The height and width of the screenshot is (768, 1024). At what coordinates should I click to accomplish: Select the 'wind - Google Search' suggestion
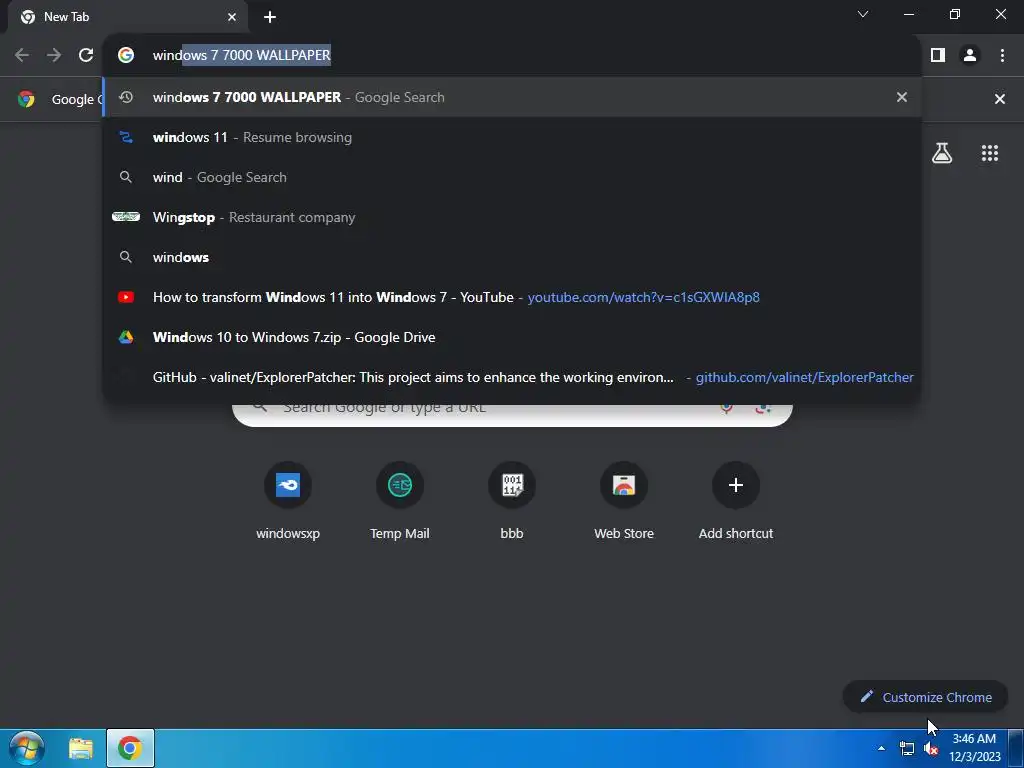513,177
